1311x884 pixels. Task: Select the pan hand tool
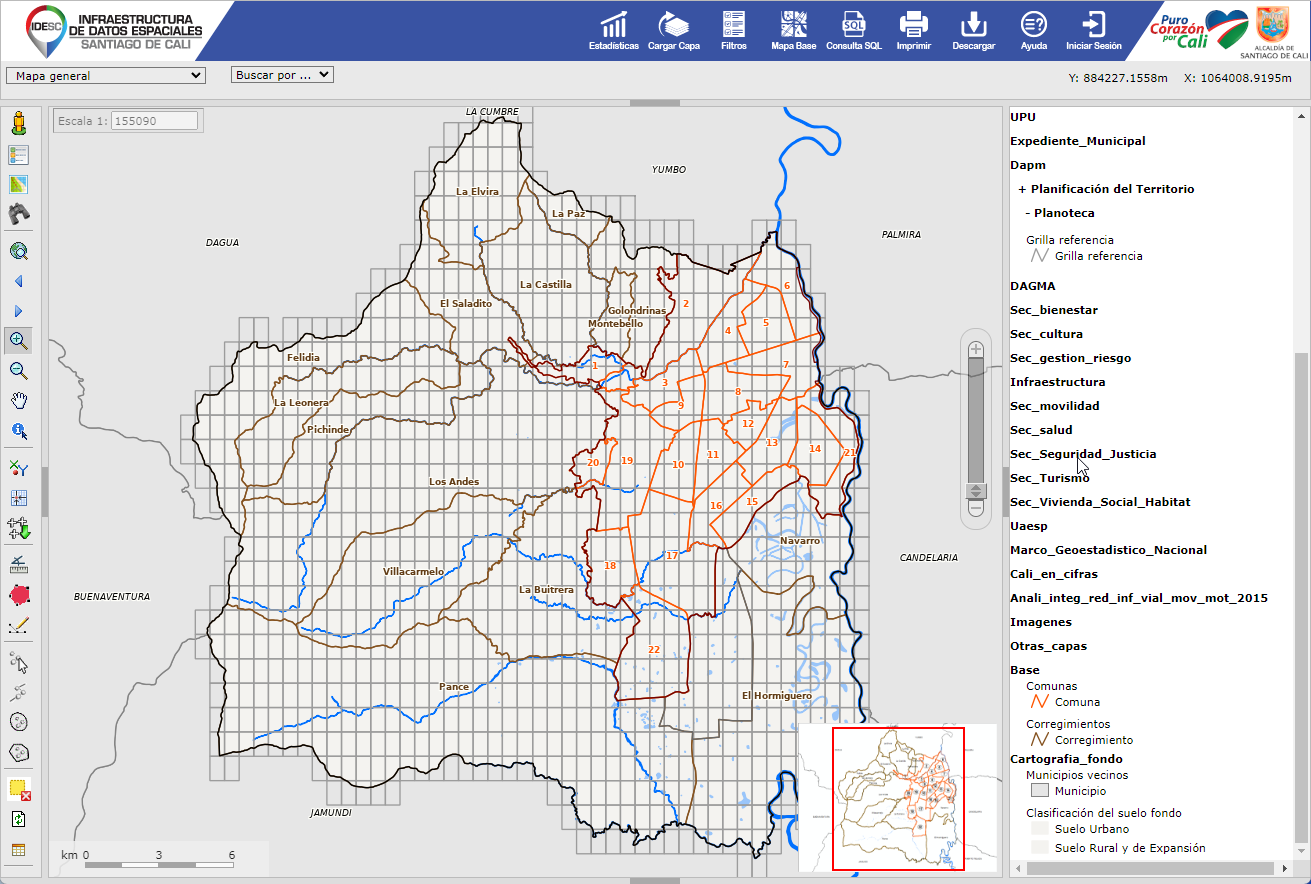(18, 401)
